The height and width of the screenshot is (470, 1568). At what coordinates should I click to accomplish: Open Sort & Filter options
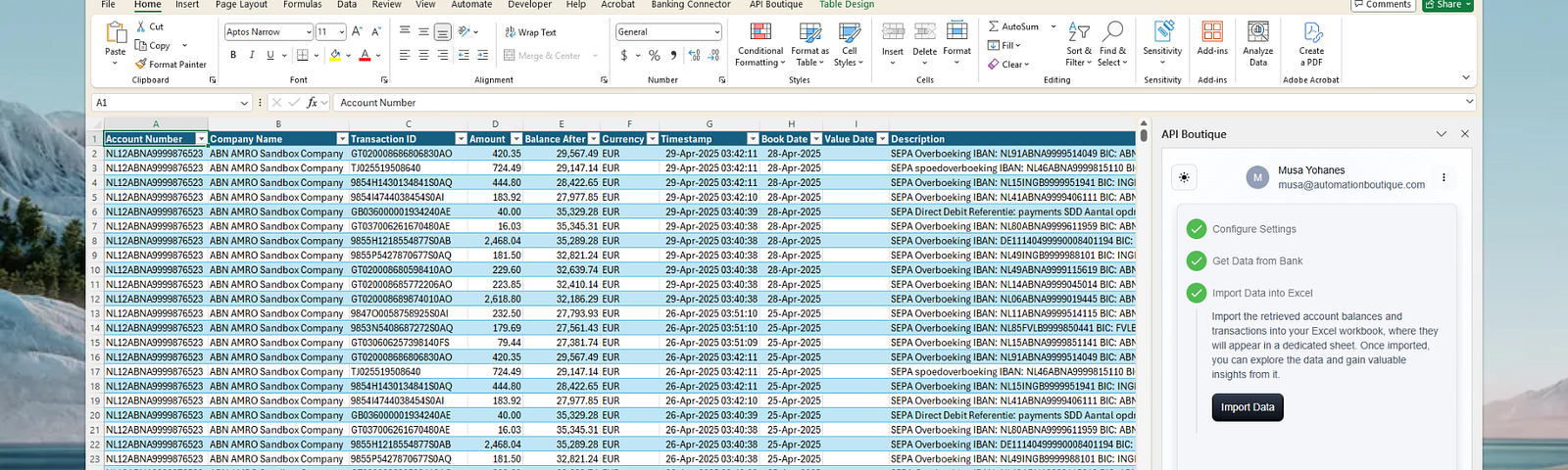pos(1078,44)
